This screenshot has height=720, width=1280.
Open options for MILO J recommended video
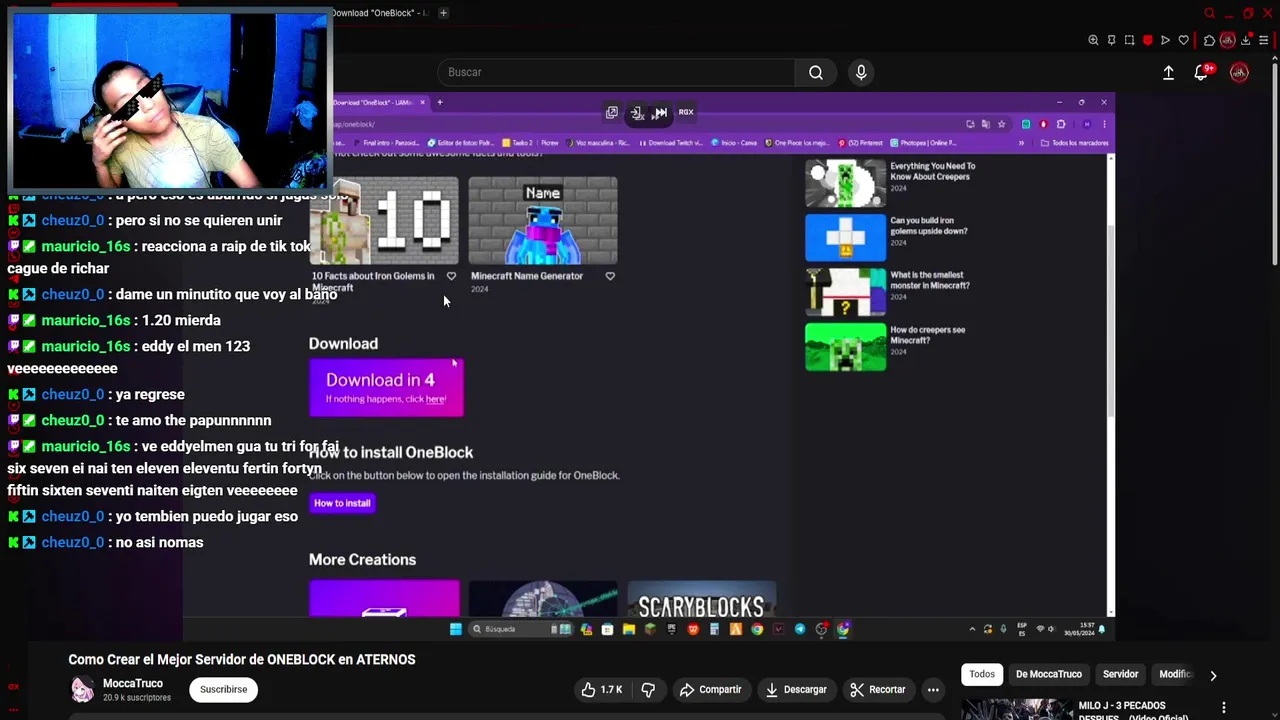1223,708
